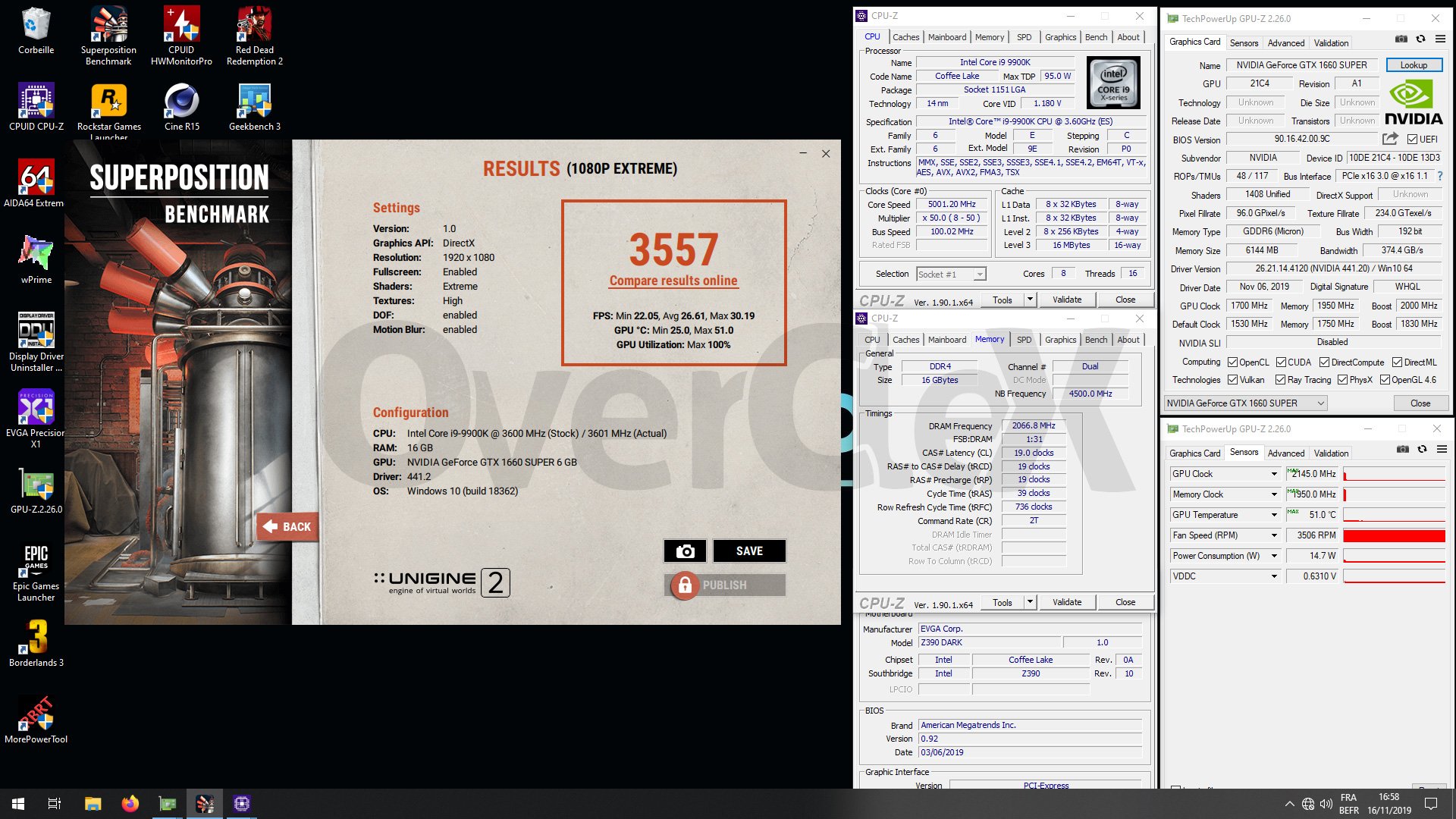Viewport: 1456px width, 819px height.
Task: Open File Explorer from taskbar
Action: tap(93, 804)
